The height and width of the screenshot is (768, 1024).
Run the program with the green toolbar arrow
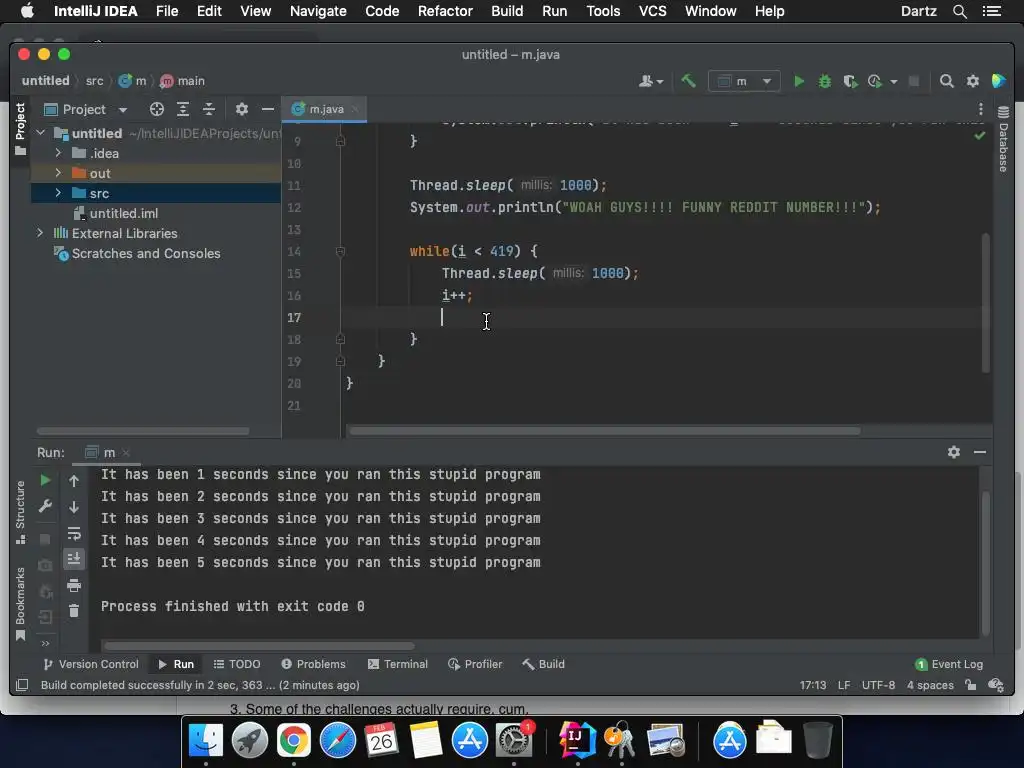798,81
